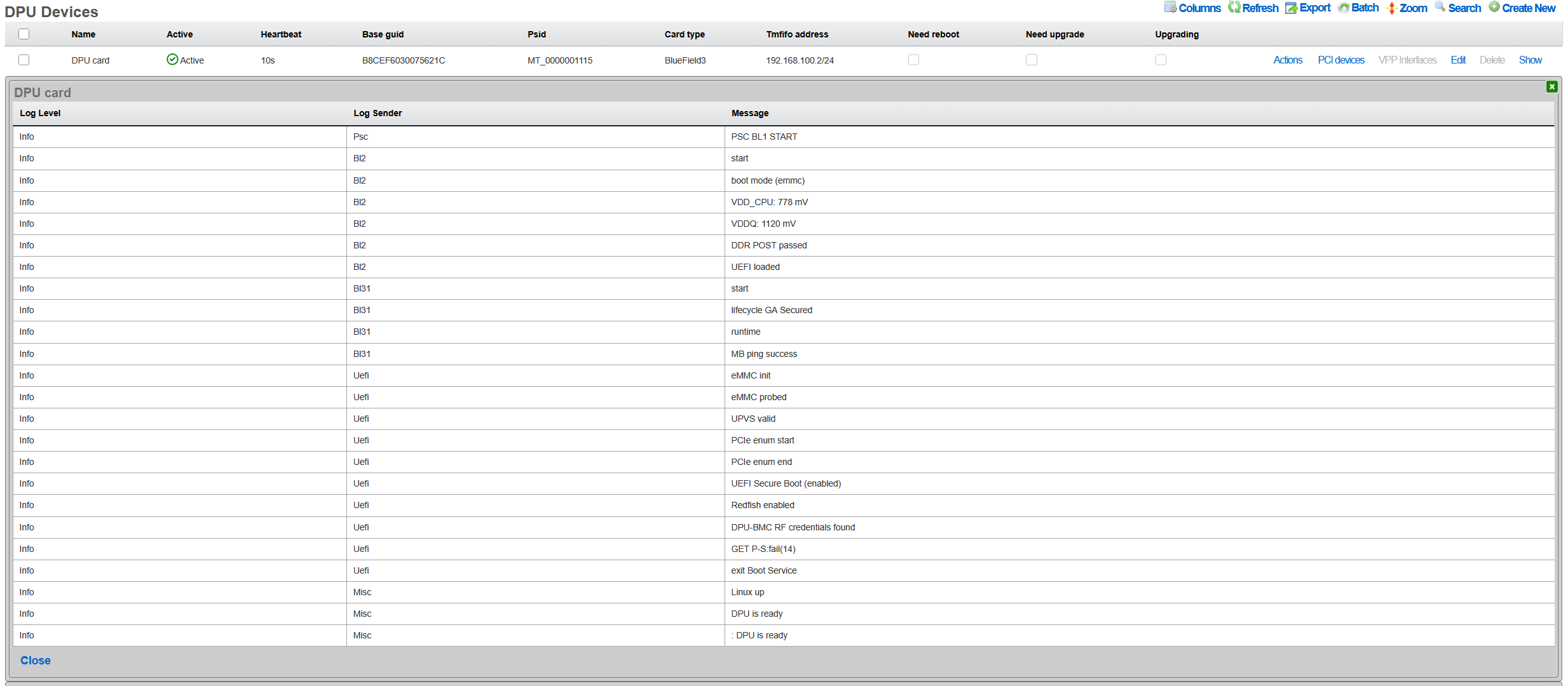Open PCI devices for DPU card

(1340, 60)
